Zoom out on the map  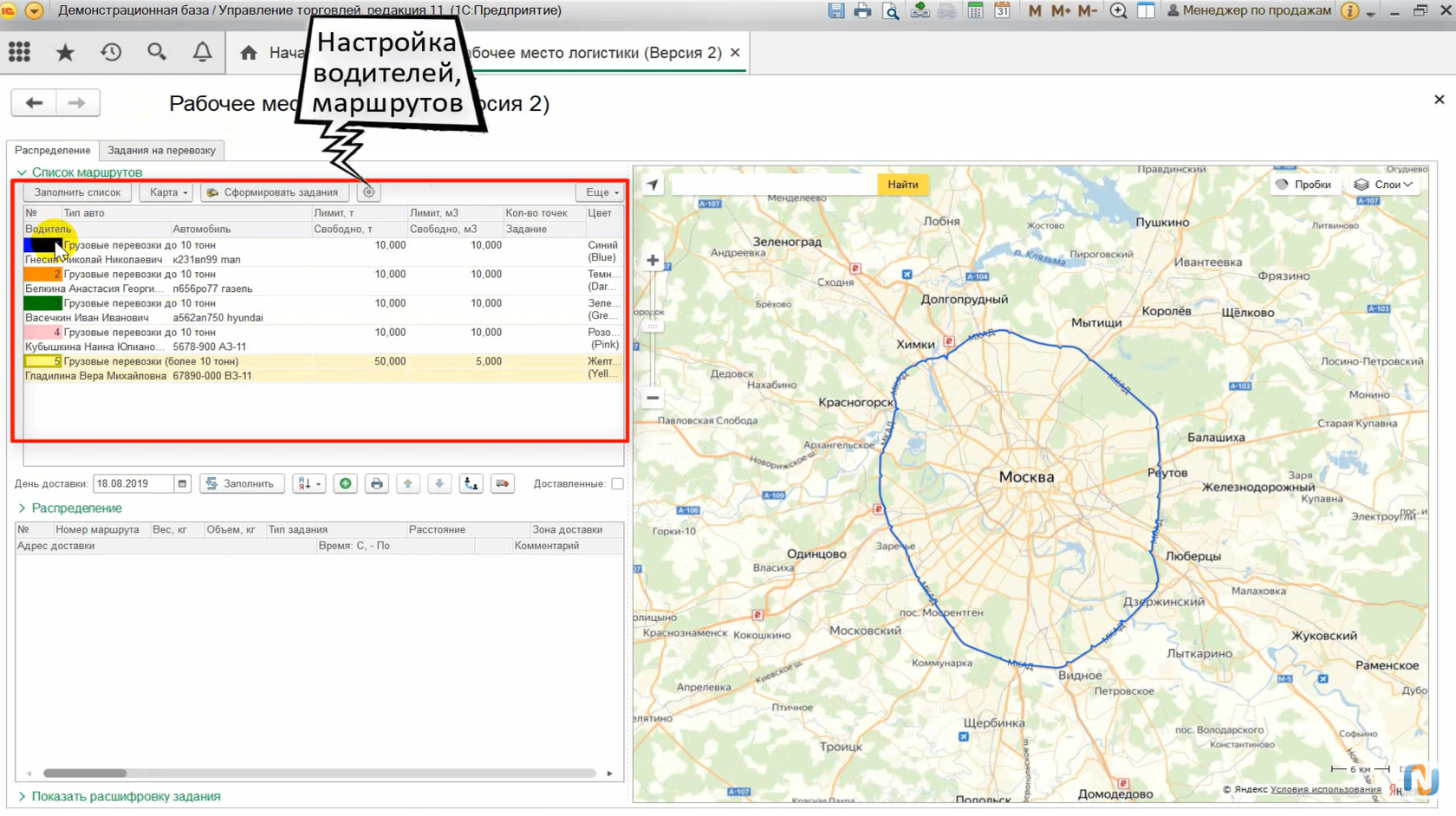click(653, 398)
